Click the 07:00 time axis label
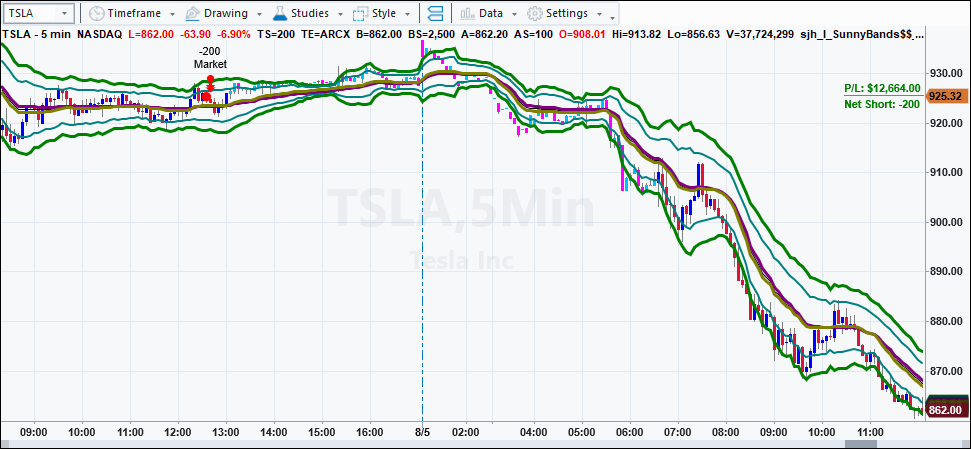 click(678, 430)
